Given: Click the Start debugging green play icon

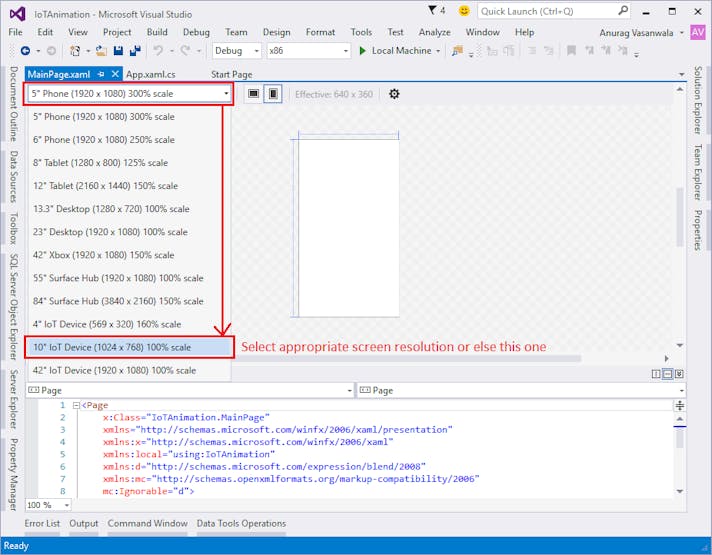Looking at the screenshot, I should [362, 51].
